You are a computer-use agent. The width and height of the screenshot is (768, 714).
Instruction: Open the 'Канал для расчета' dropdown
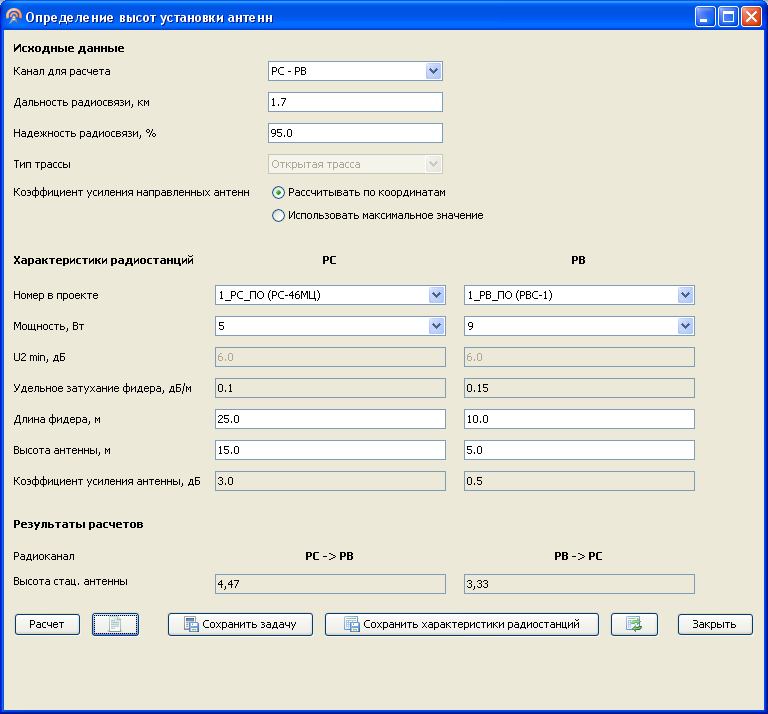coord(433,71)
